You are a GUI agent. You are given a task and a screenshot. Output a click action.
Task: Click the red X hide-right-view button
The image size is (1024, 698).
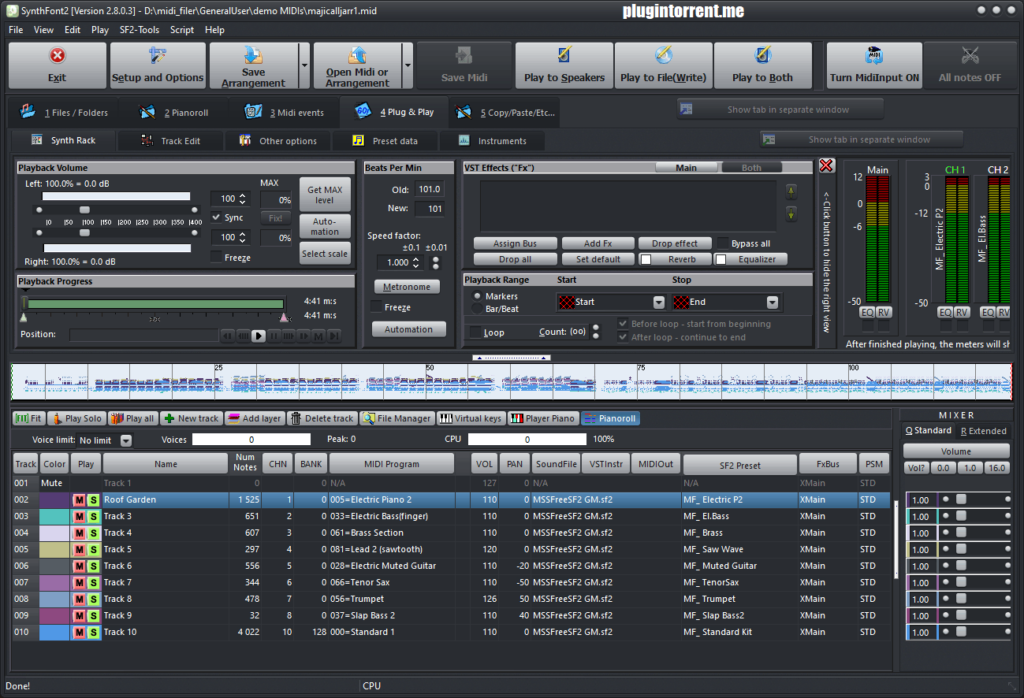click(826, 166)
